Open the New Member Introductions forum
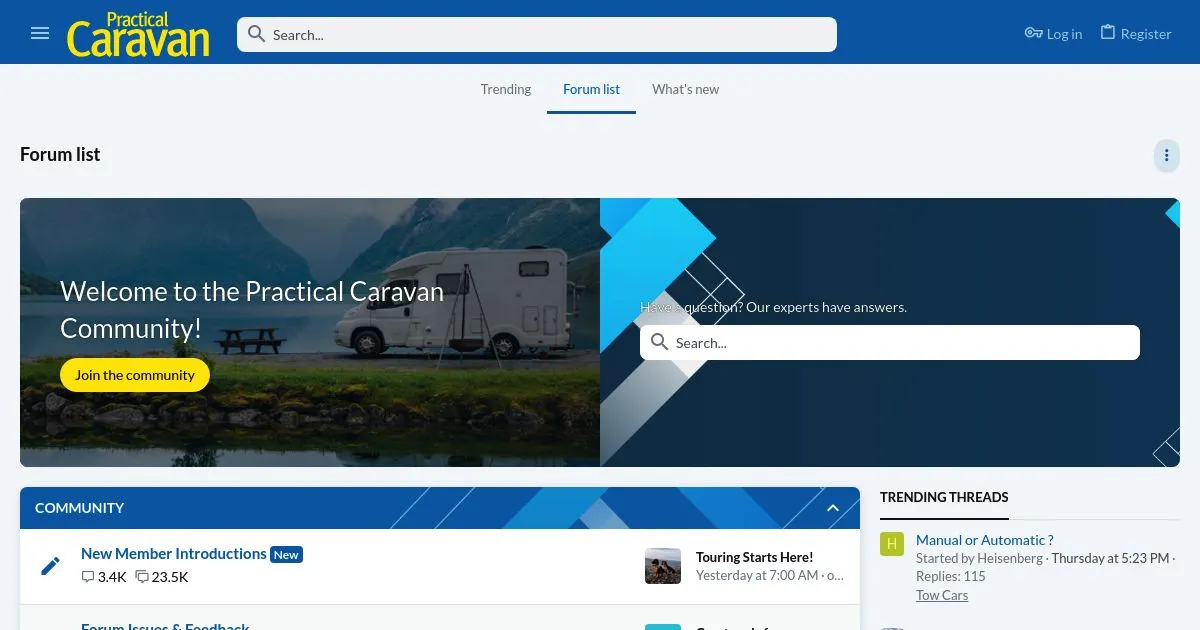 173,553
